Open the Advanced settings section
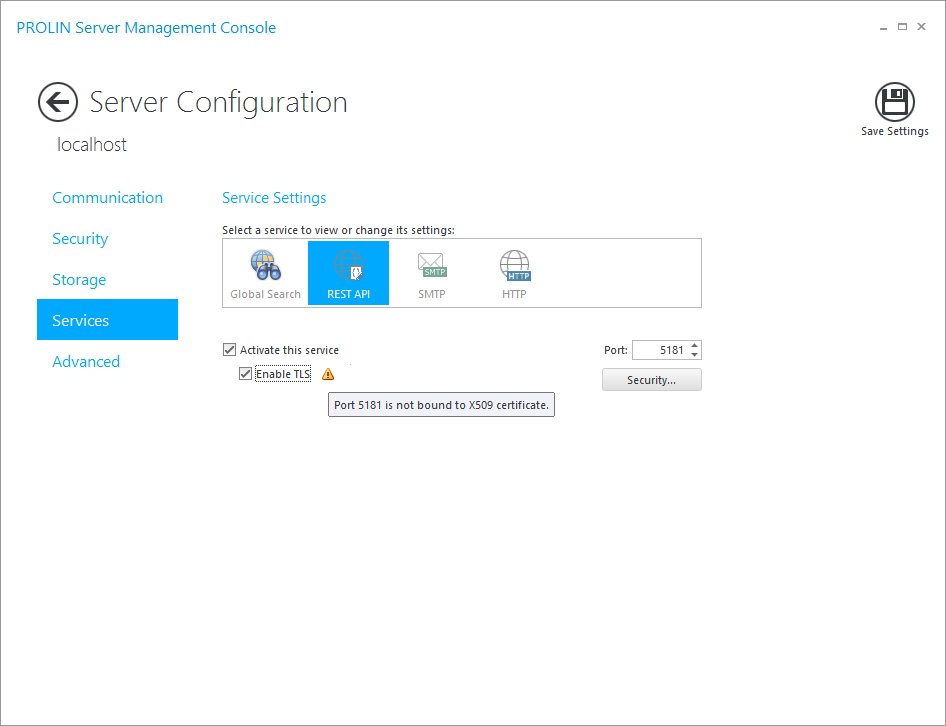This screenshot has height=726, width=946. pos(86,362)
